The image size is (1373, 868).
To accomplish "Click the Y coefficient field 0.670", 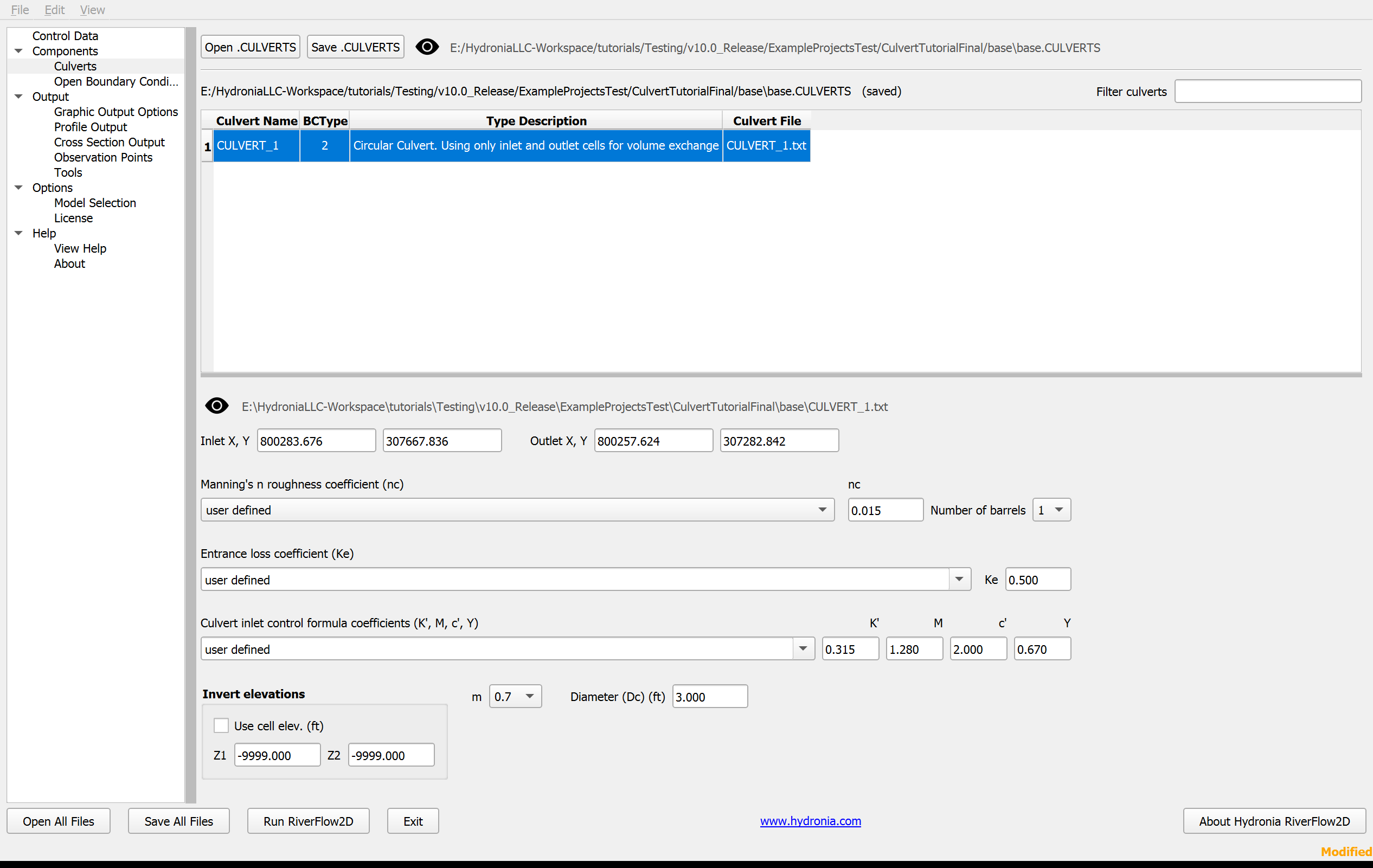I will click(x=1042, y=649).
